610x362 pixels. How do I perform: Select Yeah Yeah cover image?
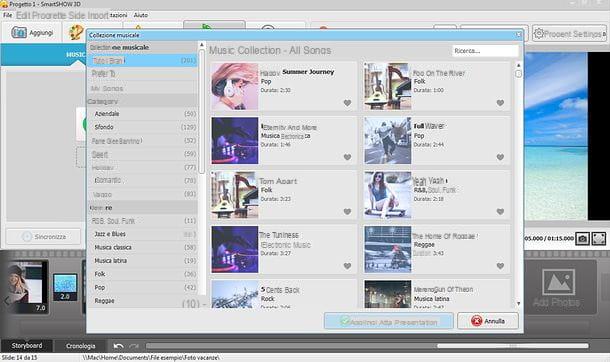tap(387, 195)
